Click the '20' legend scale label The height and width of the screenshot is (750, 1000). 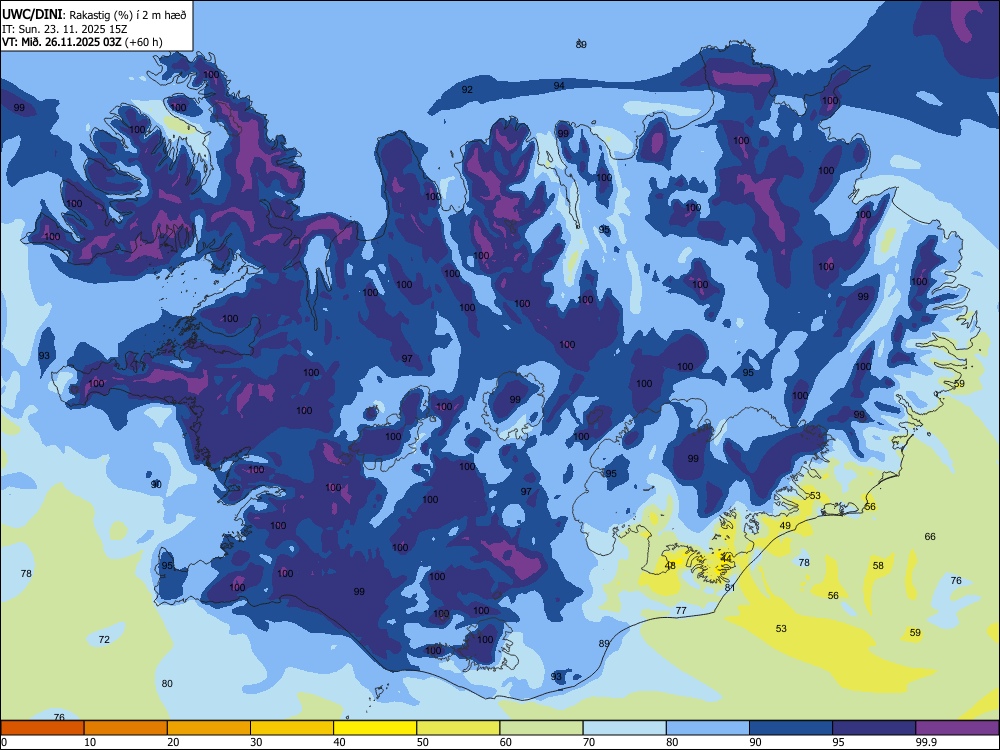tap(173, 742)
